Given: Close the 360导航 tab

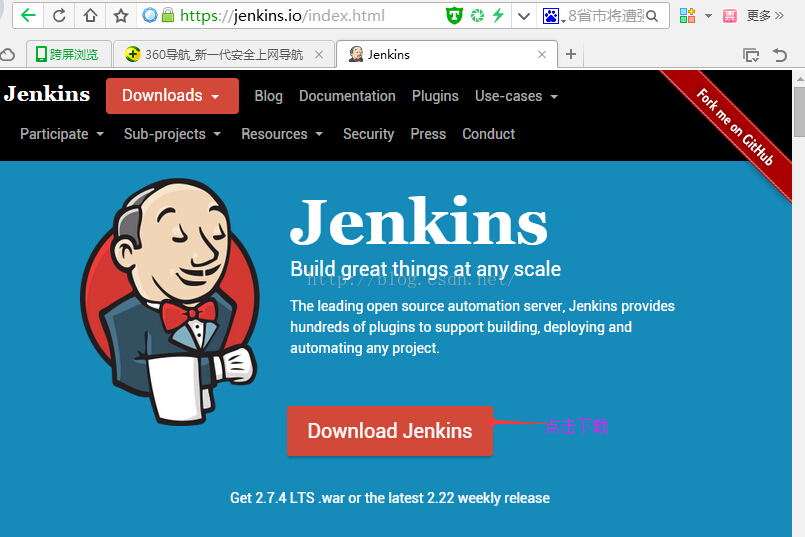Looking at the screenshot, I should click(319, 54).
